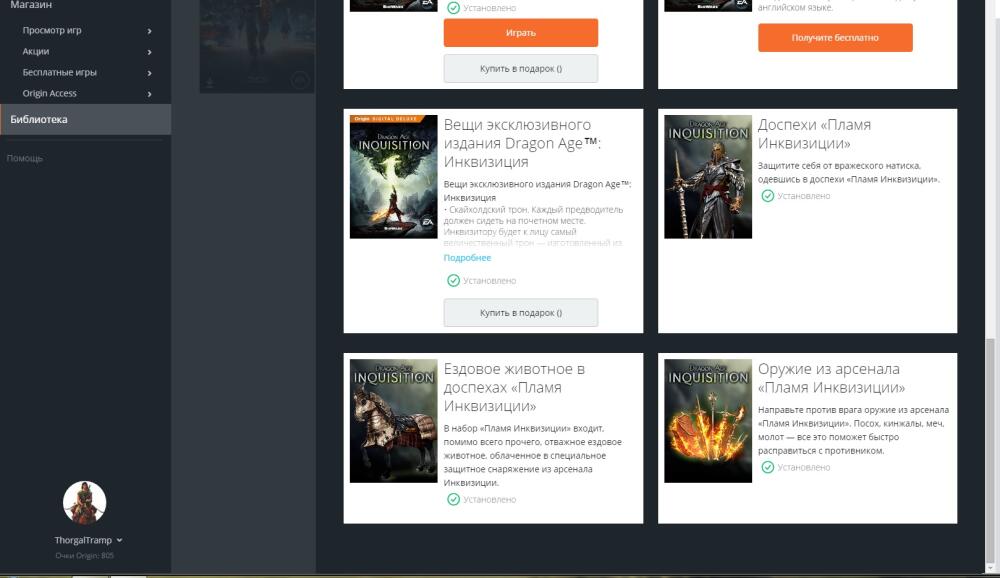Click the cover thumbnail beside Получите бесплатно
Viewport: 1000px width, 578px height.
tap(708, 6)
